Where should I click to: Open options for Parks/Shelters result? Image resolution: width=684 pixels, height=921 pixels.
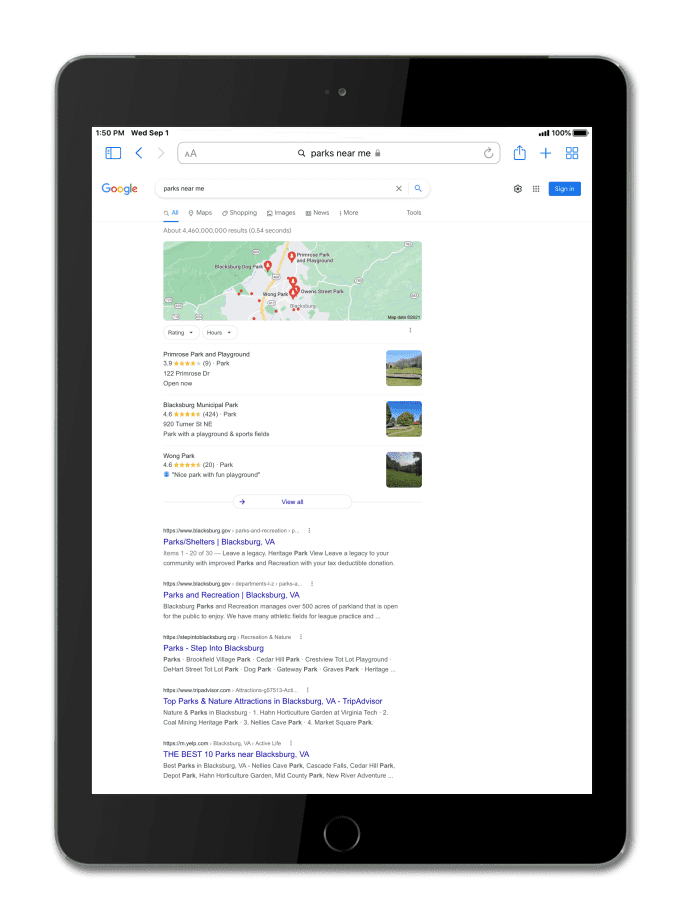[309, 530]
